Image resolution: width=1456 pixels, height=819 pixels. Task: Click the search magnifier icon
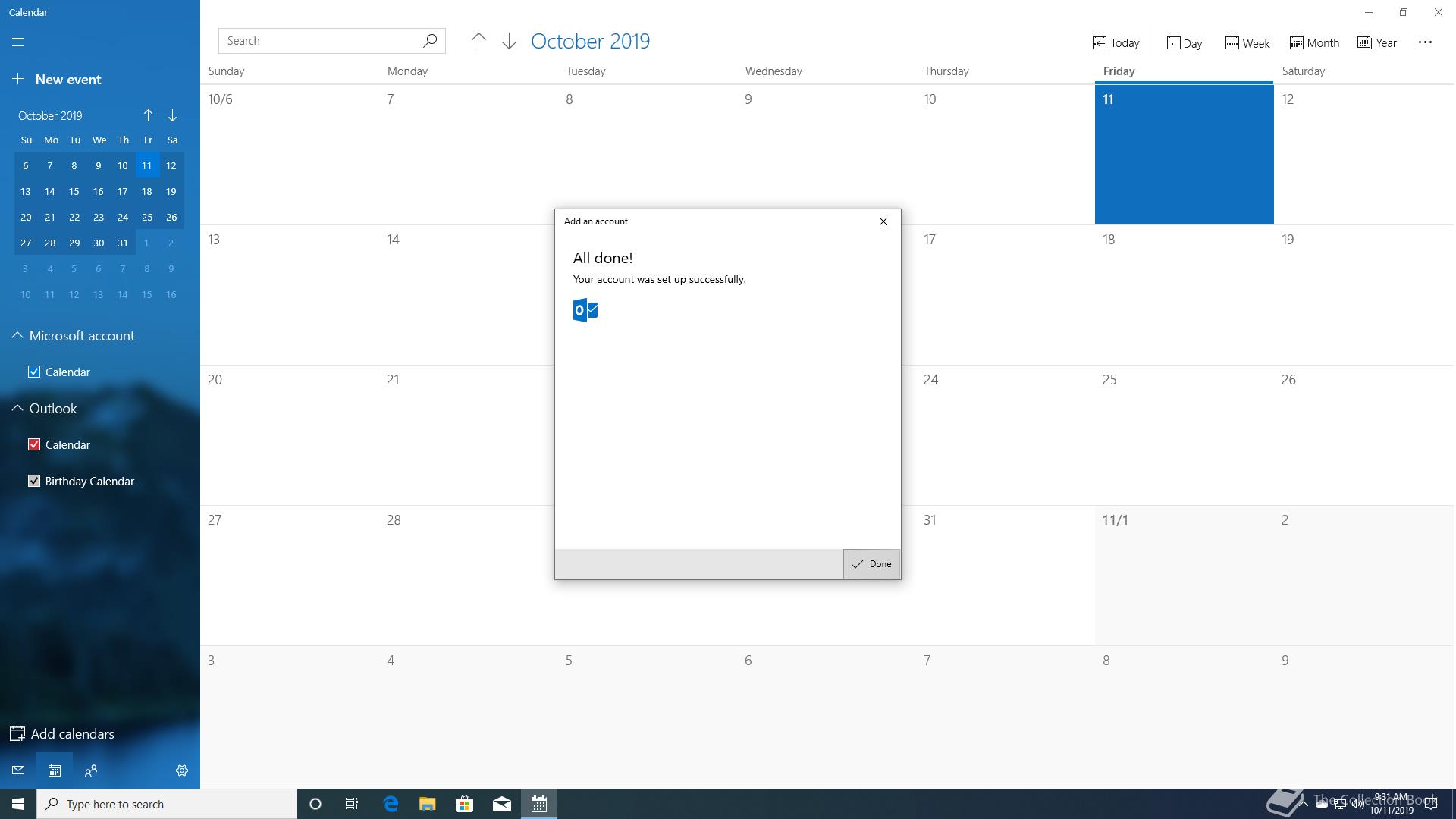click(x=430, y=41)
